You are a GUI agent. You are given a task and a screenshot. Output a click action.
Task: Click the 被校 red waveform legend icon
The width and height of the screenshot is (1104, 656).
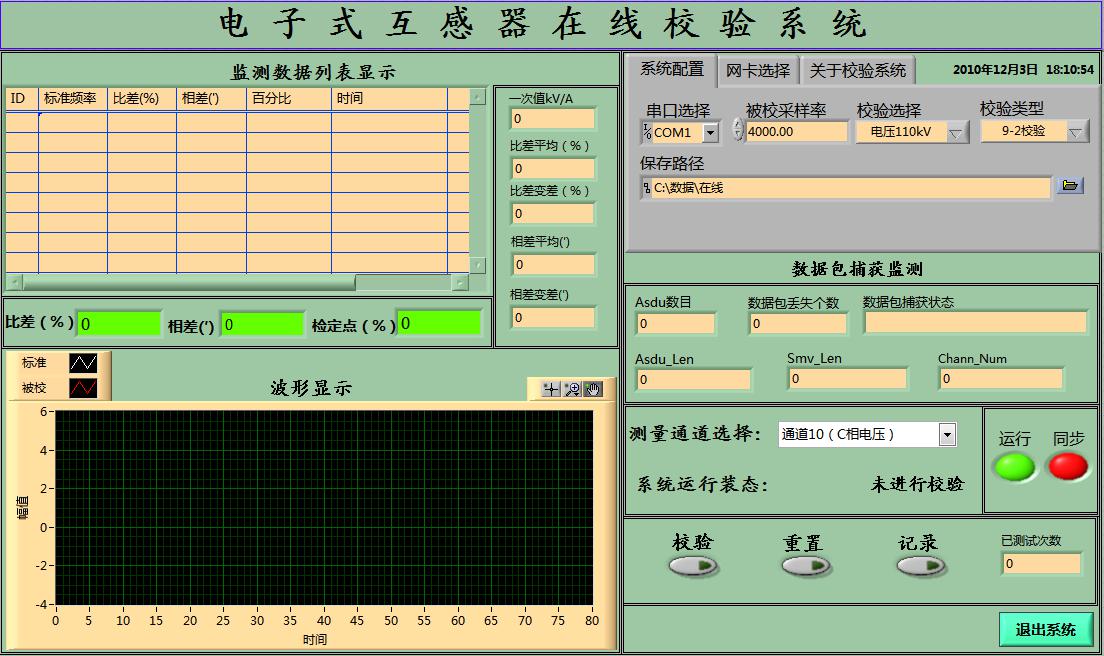pos(83,388)
